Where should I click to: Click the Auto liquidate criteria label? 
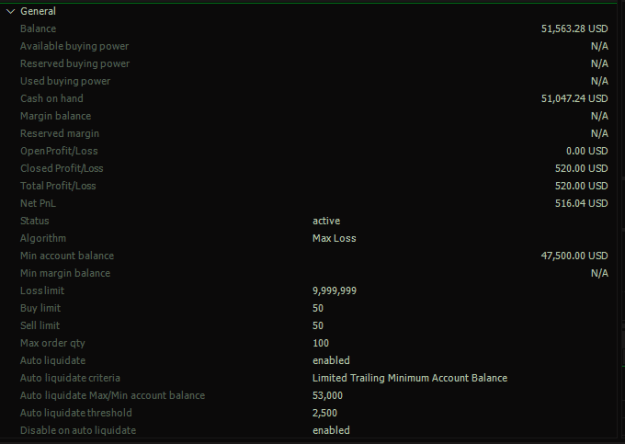(x=70, y=378)
